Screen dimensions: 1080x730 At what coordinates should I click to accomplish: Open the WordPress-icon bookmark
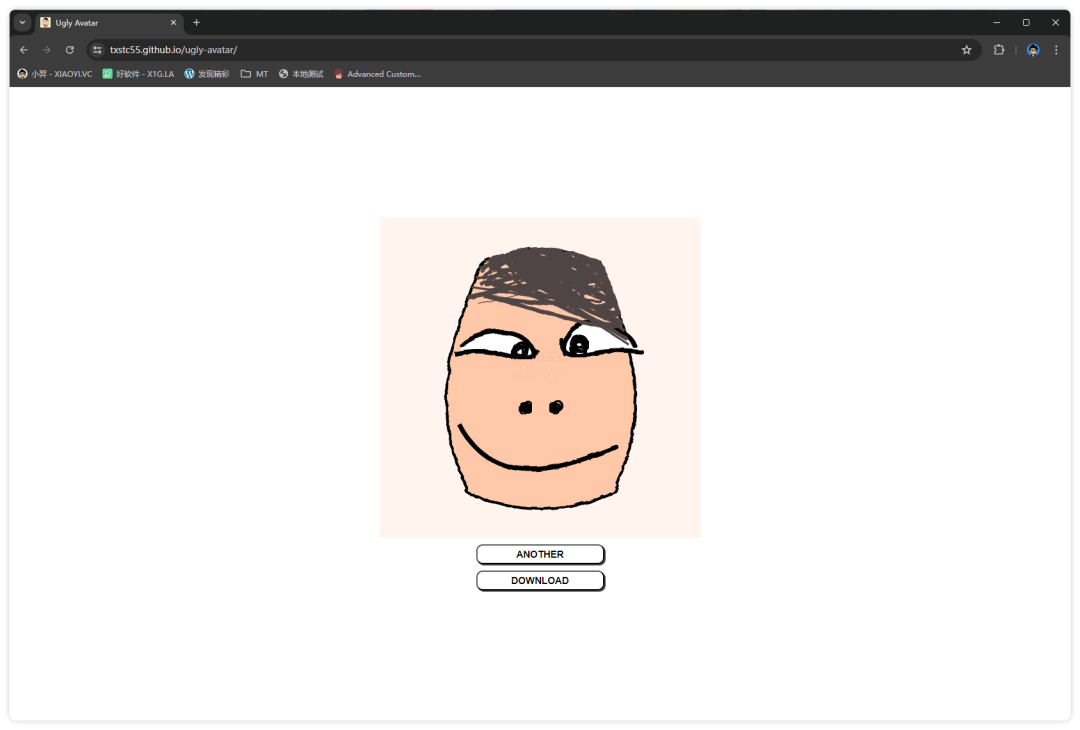pyautogui.click(x=207, y=74)
